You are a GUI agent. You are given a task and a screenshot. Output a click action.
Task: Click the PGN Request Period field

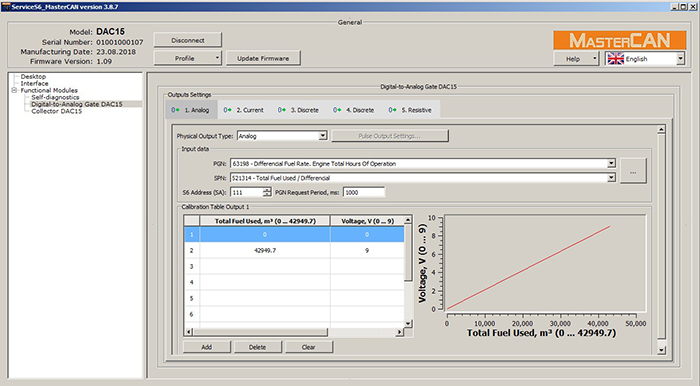364,192
